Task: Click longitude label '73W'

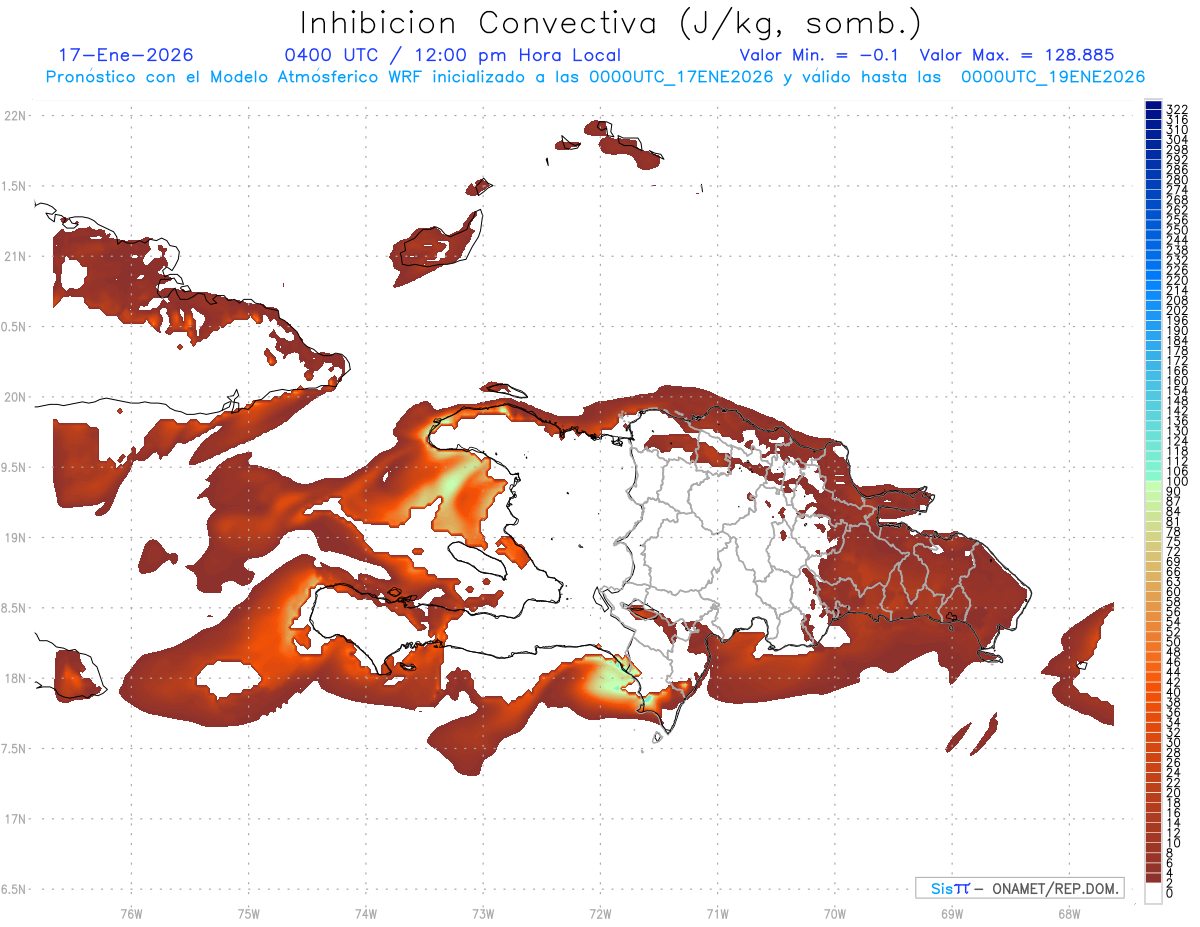Action: (x=483, y=912)
